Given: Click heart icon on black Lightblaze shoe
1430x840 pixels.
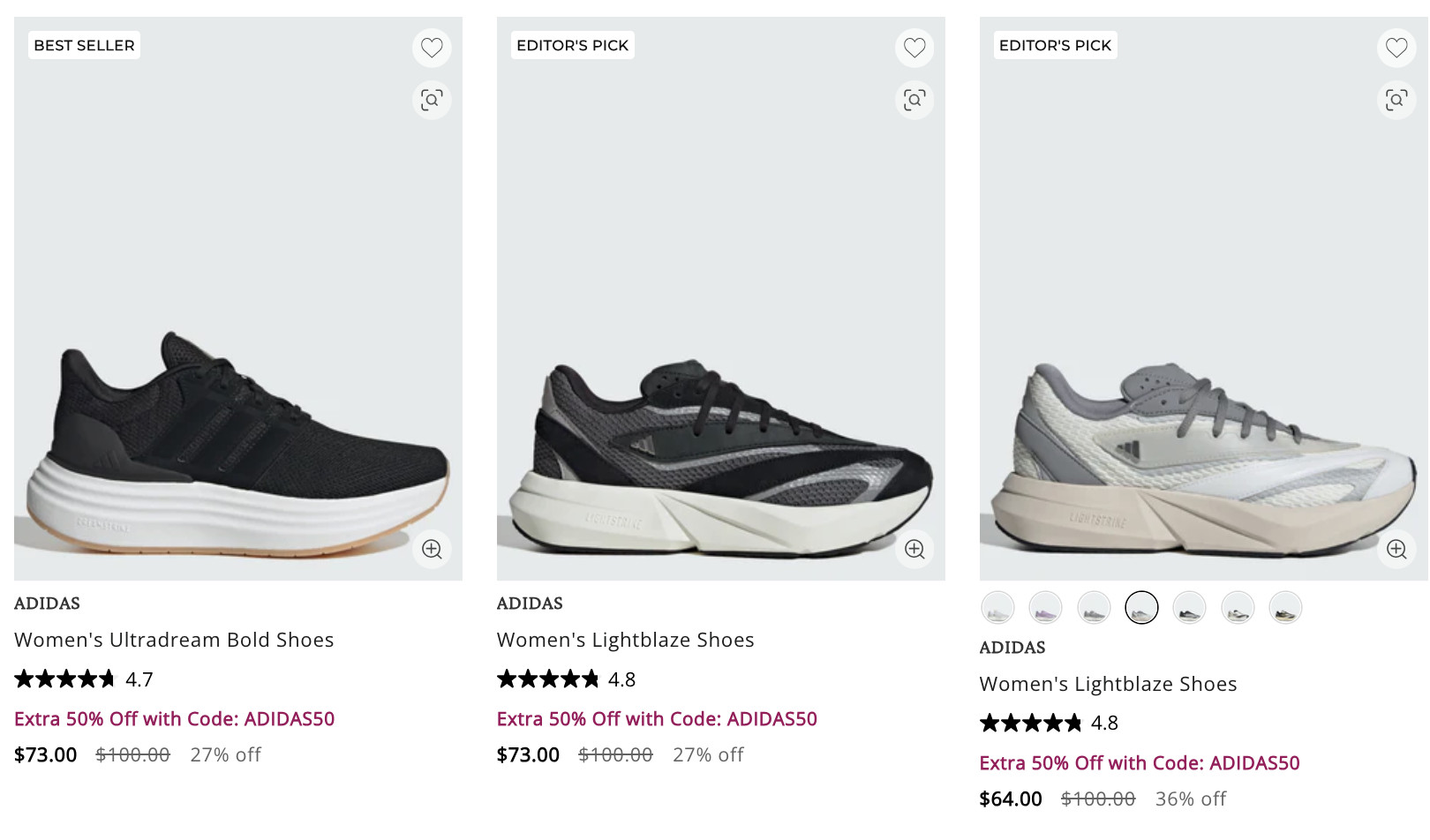Looking at the screenshot, I should (x=914, y=48).
